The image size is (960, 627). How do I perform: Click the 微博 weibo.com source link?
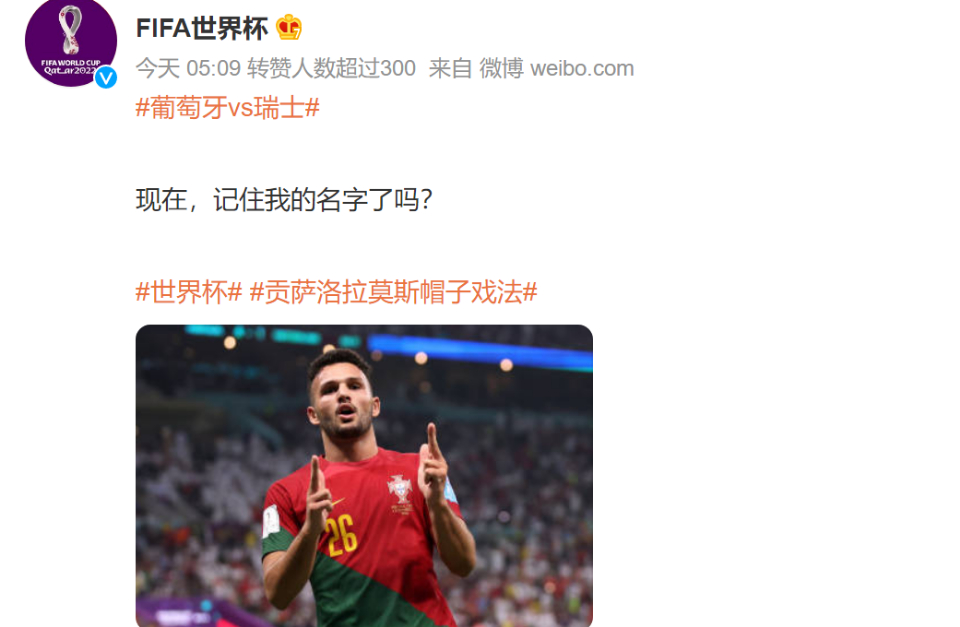tap(557, 68)
